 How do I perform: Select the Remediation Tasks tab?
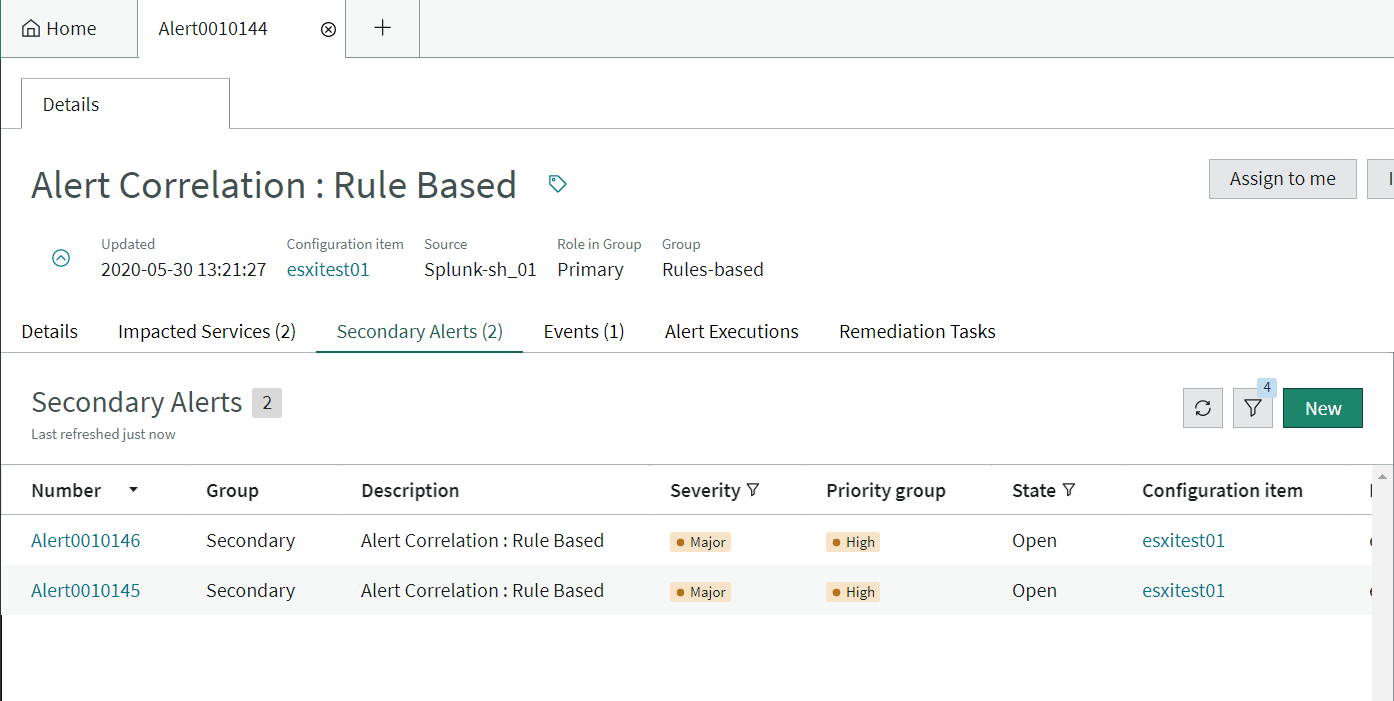coord(916,331)
